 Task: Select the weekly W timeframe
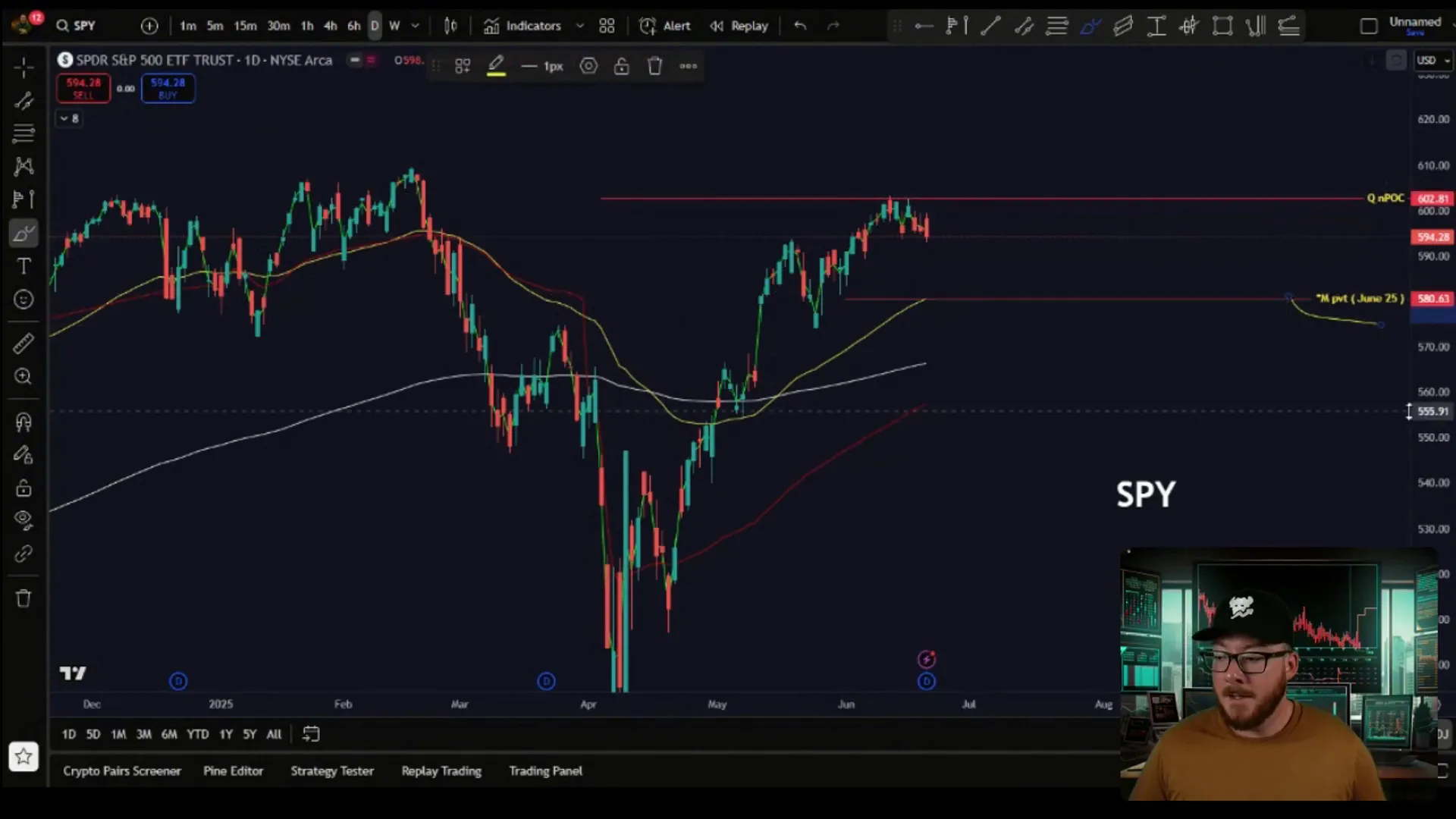(x=394, y=26)
